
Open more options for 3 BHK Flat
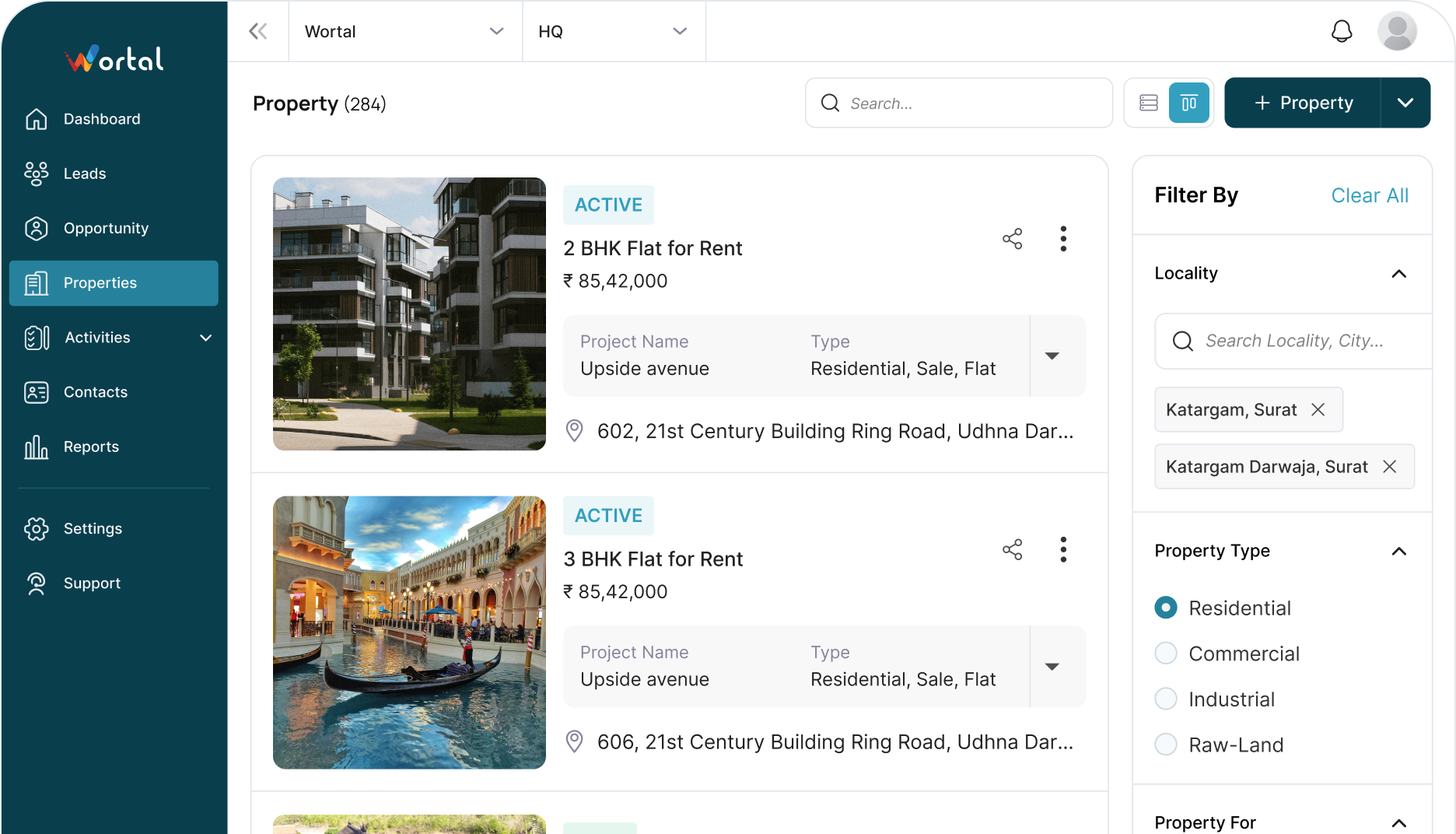[1063, 550]
